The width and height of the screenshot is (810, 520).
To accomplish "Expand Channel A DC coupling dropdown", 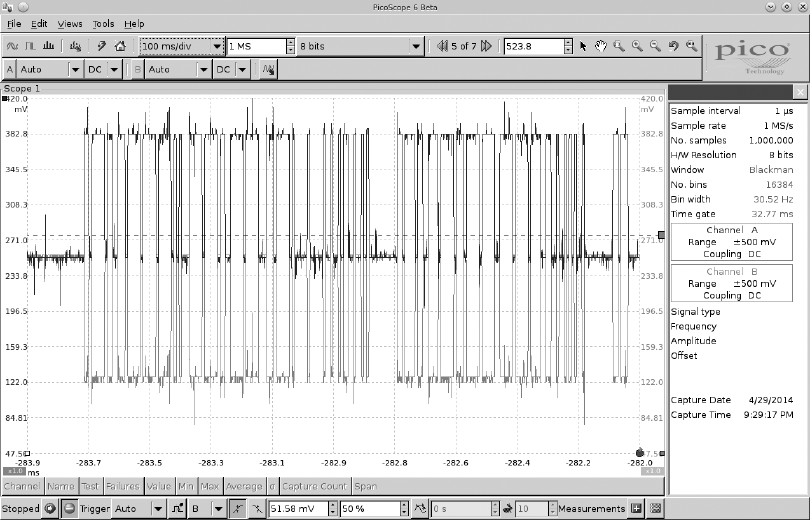I will (x=114, y=69).
